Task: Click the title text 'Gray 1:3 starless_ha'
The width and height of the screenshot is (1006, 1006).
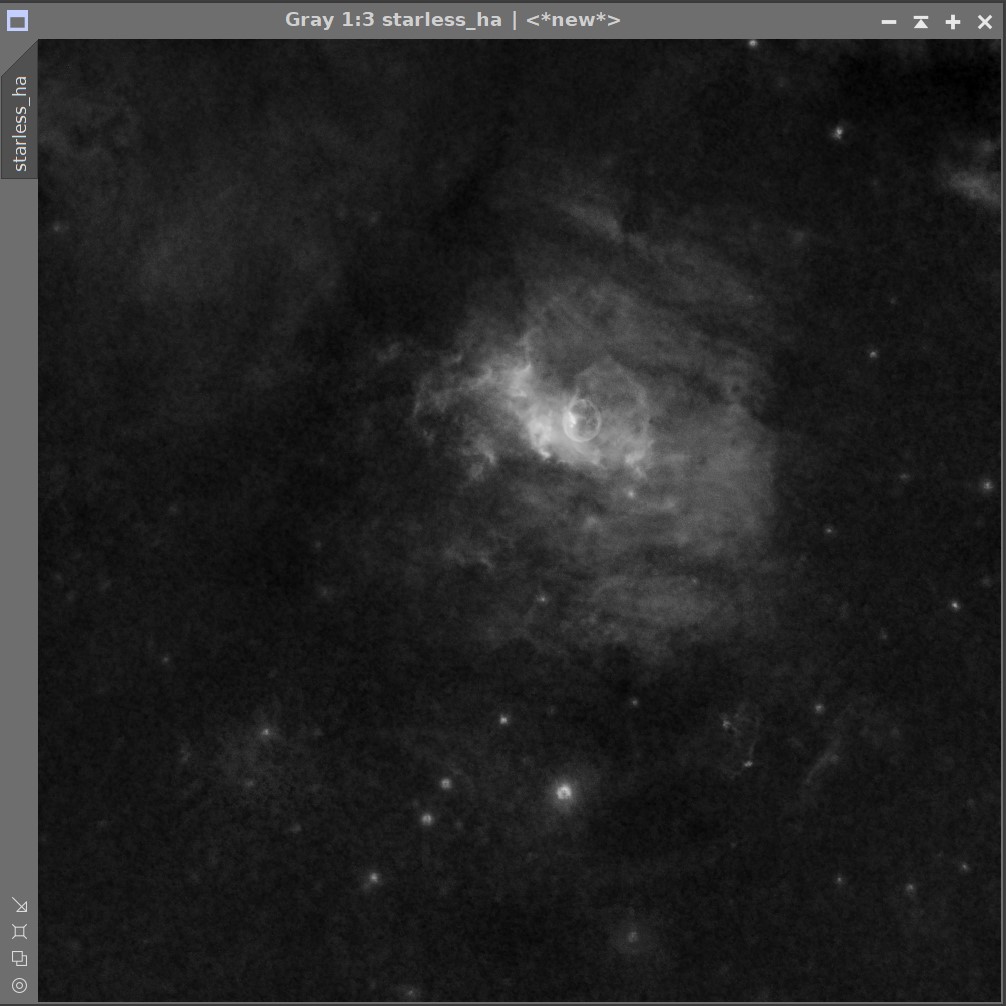Action: click(x=393, y=20)
